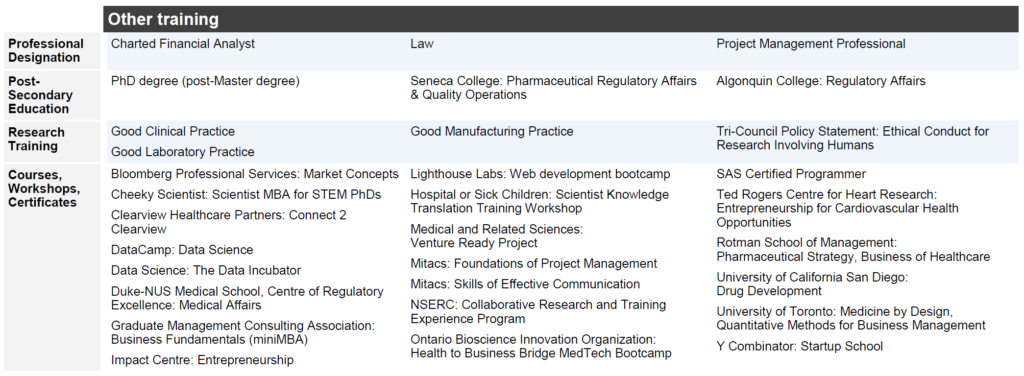Screen dimensions: 1024x376
Task: Select the Law designation entry
Action: 422,44
